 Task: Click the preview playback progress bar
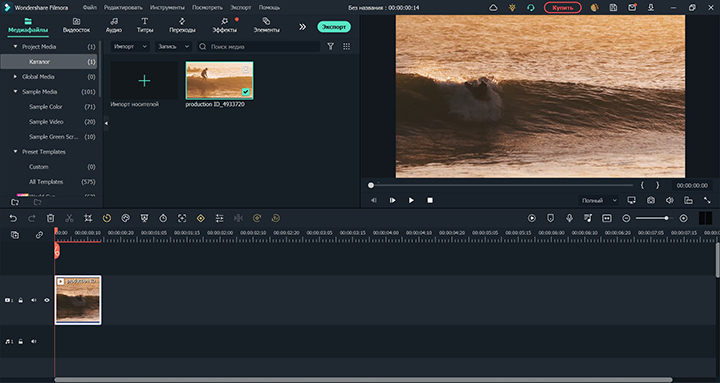(x=501, y=186)
